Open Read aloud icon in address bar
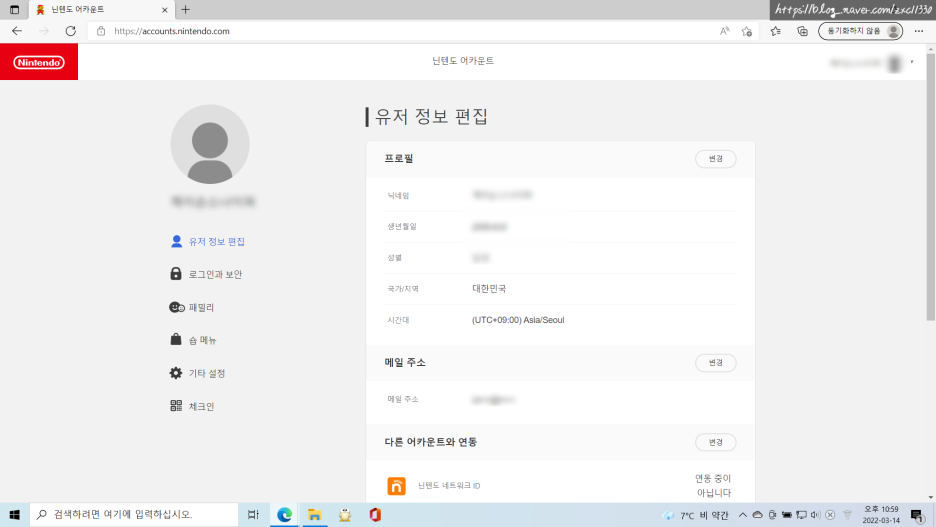 click(724, 31)
